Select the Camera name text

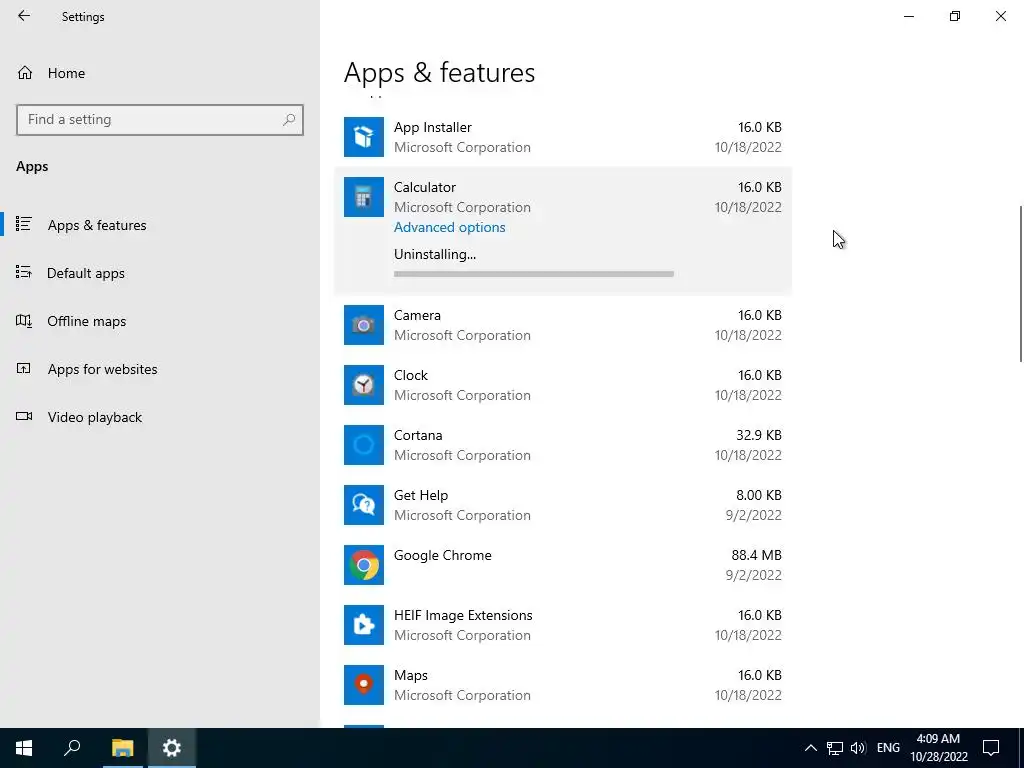coord(417,315)
